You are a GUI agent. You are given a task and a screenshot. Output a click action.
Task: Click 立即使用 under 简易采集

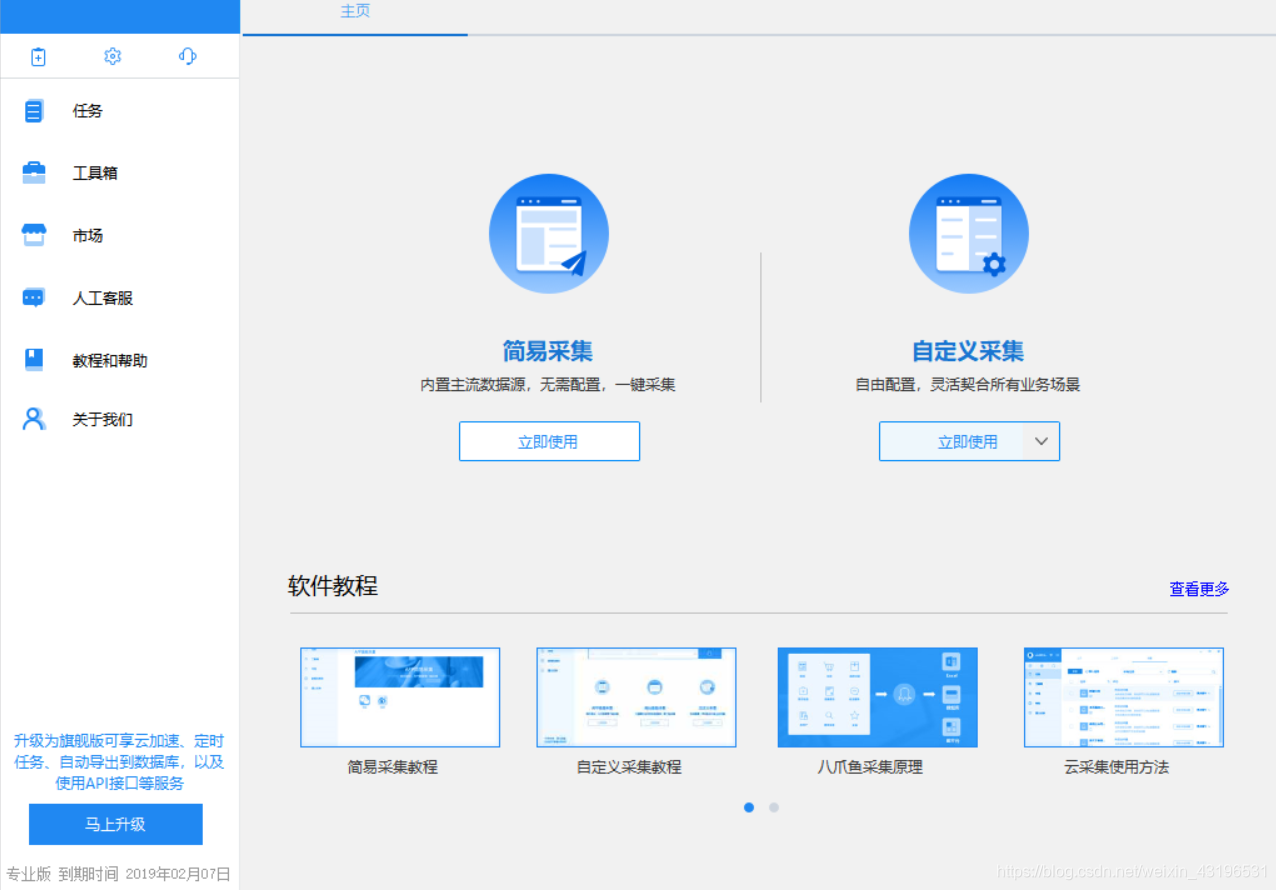549,441
